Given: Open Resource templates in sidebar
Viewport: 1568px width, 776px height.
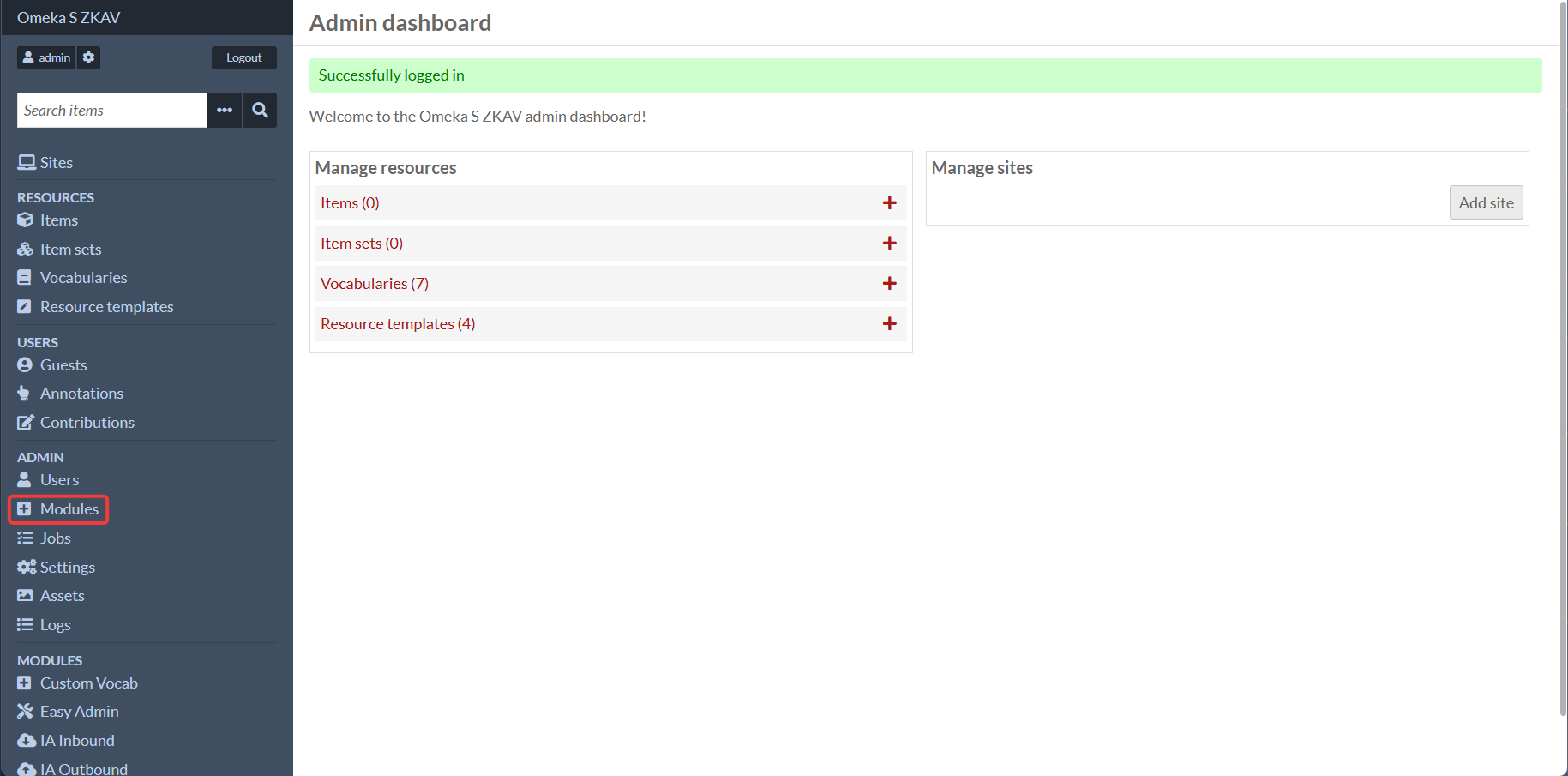Looking at the screenshot, I should pyautogui.click(x=107, y=307).
